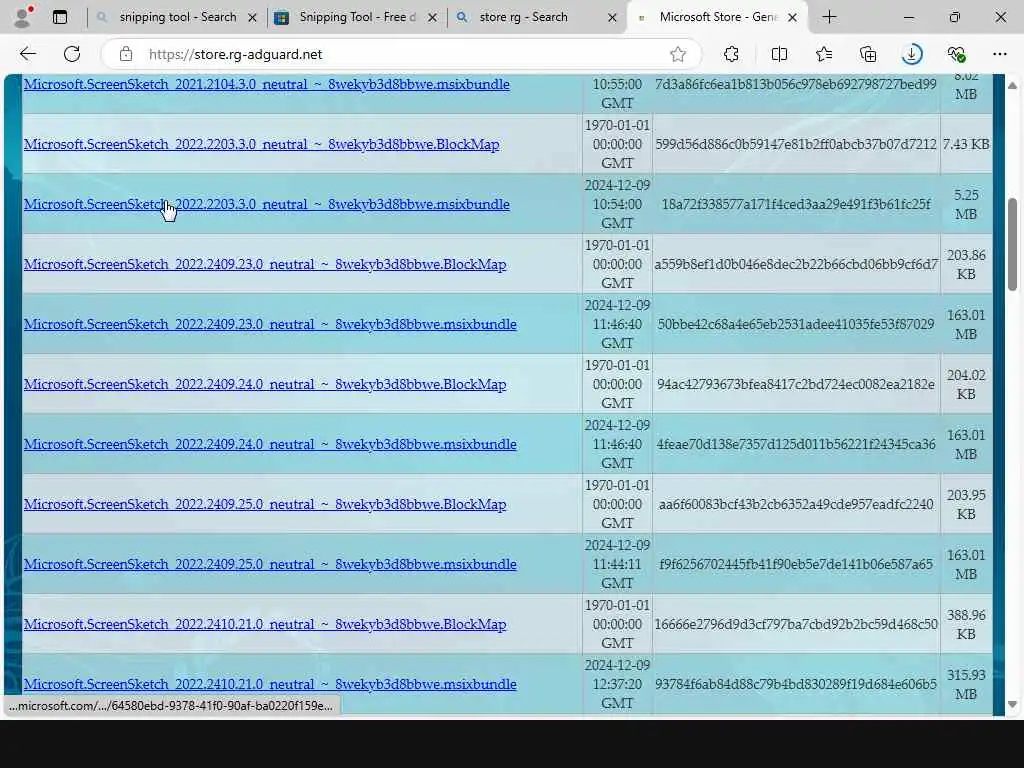The height and width of the screenshot is (768, 1024).
Task: Download ScreenSketch 2022.2409.23.0 msixbundle
Action: pyautogui.click(x=270, y=325)
